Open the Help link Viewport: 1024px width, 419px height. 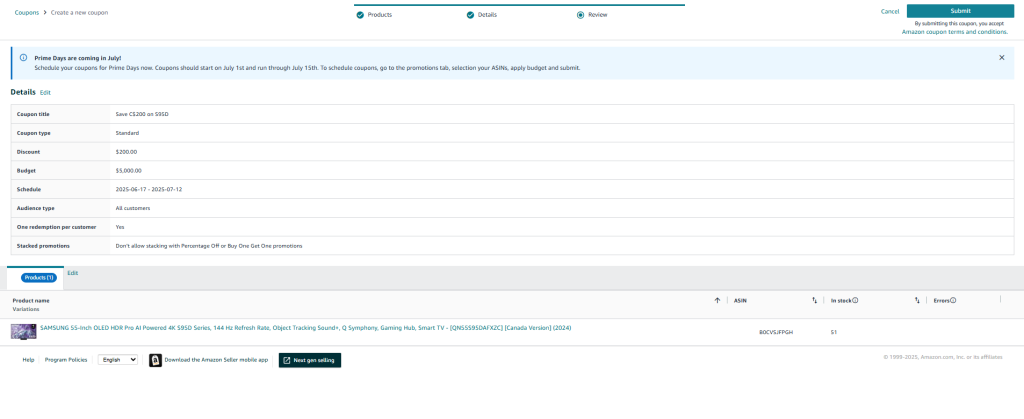point(28,360)
